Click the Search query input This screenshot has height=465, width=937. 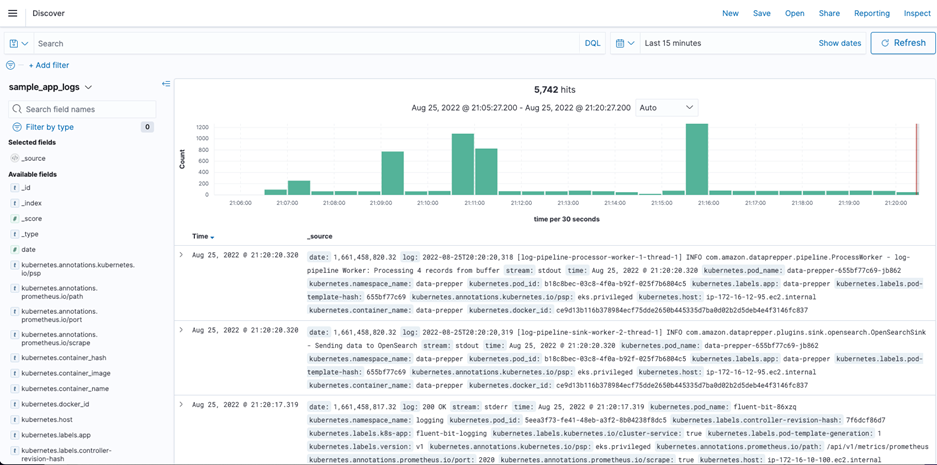(306, 44)
